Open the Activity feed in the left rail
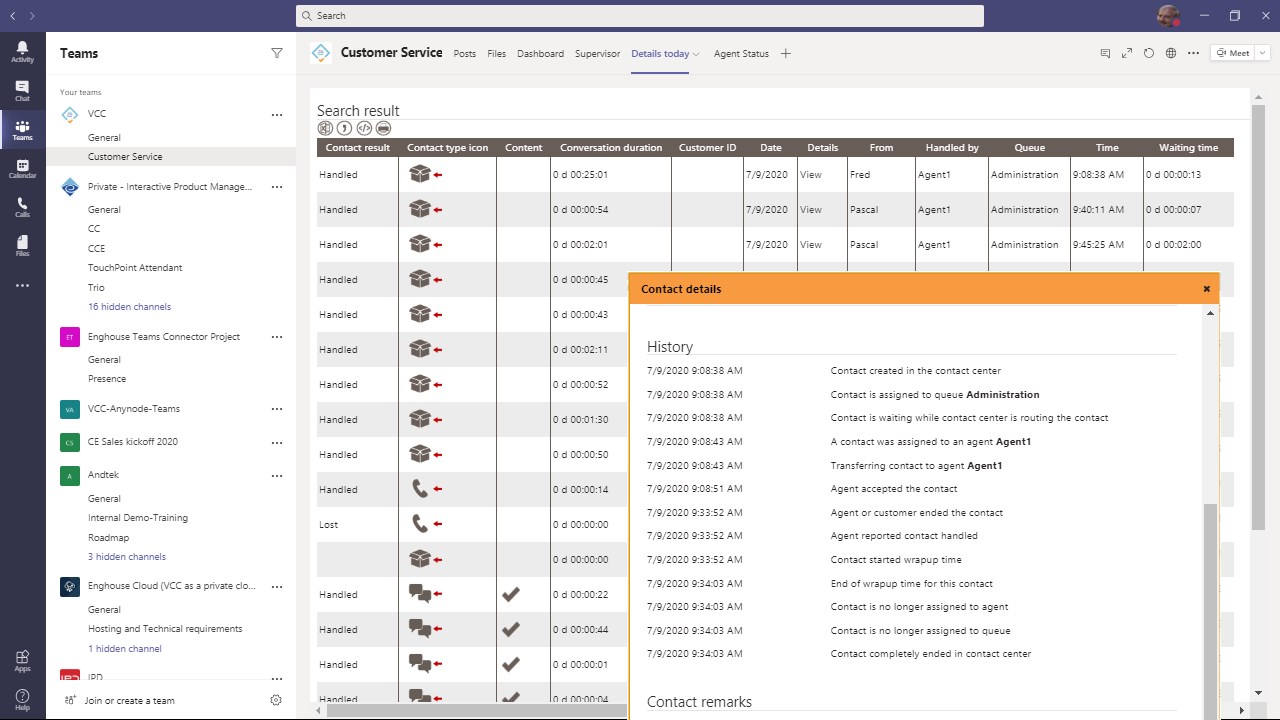This screenshot has width=1280, height=720. (22, 51)
